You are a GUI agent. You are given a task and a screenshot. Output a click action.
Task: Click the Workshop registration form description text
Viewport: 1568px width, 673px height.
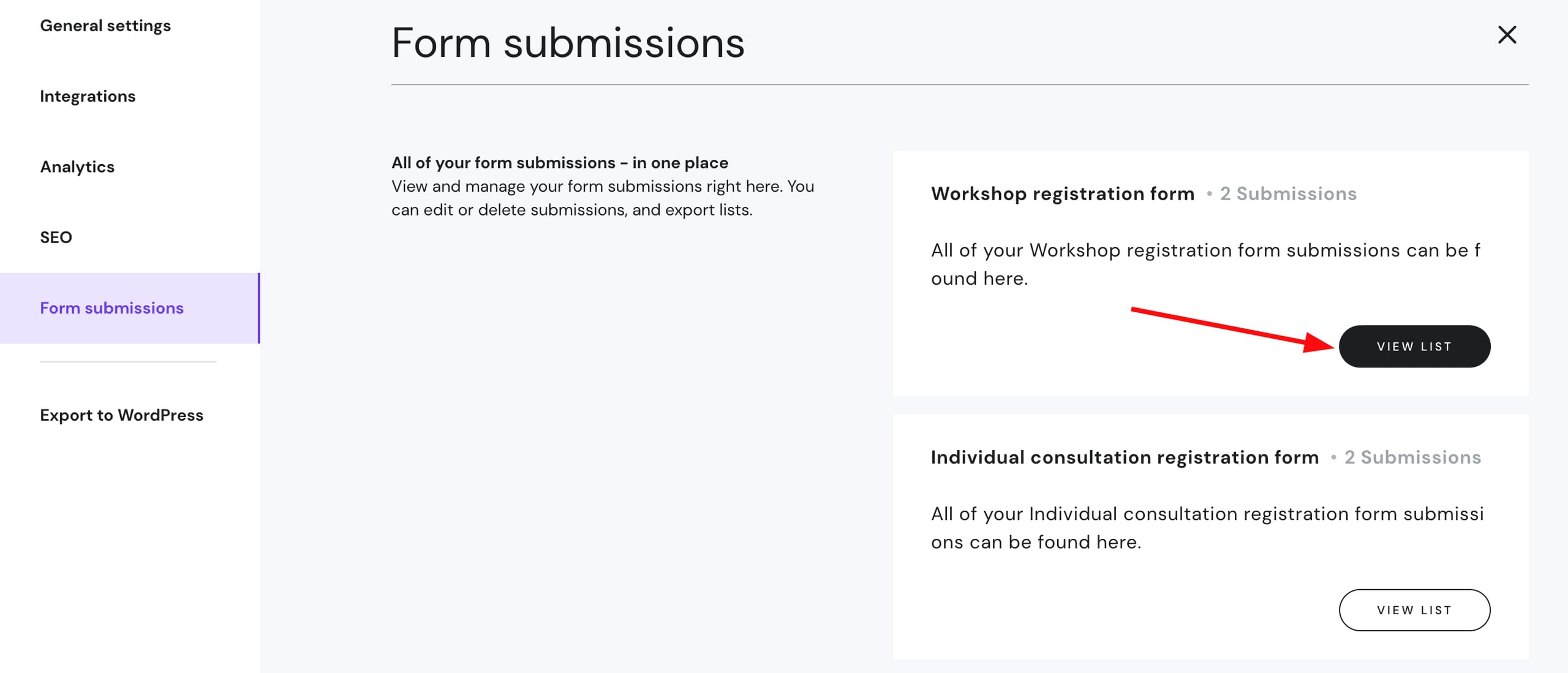tap(1205, 264)
